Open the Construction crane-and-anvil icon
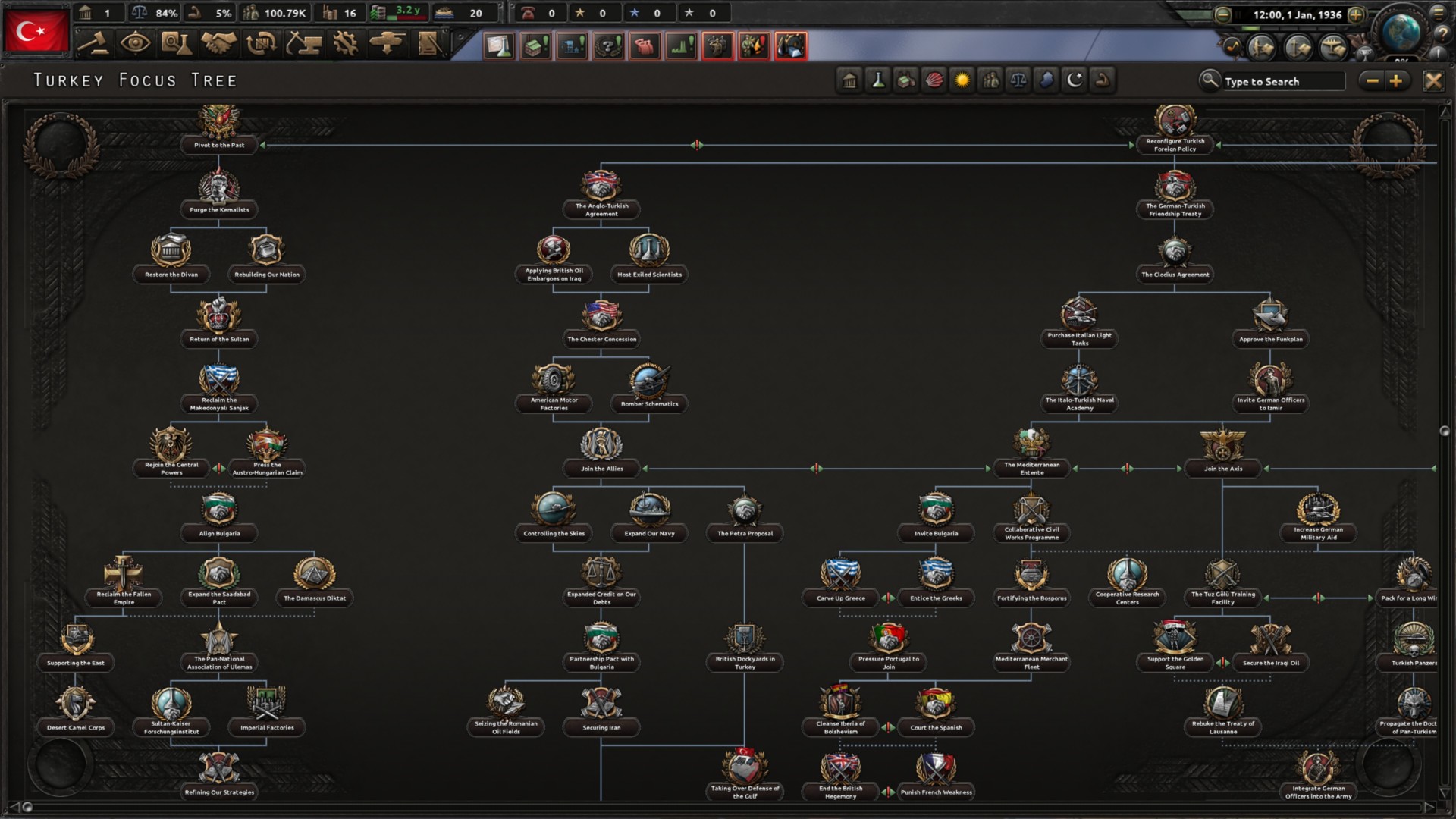The width and height of the screenshot is (1456, 819). pos(303,44)
